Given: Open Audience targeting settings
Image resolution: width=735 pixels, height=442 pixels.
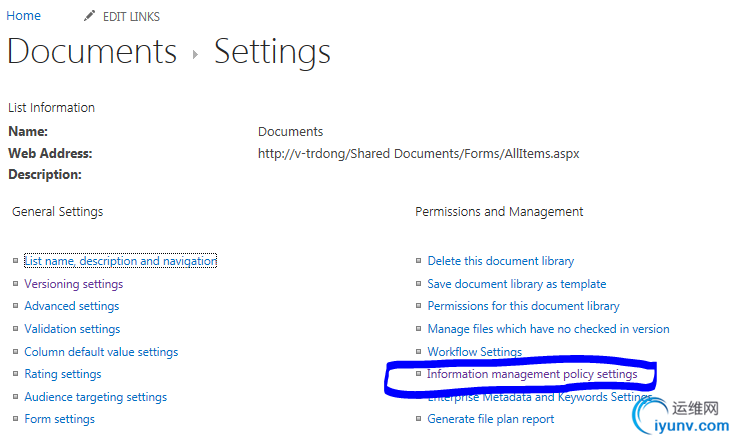Looking at the screenshot, I should 96,397.
